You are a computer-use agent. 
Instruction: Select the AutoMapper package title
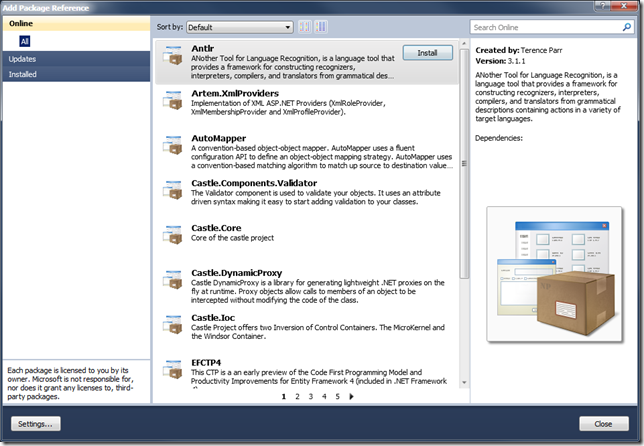point(218,138)
